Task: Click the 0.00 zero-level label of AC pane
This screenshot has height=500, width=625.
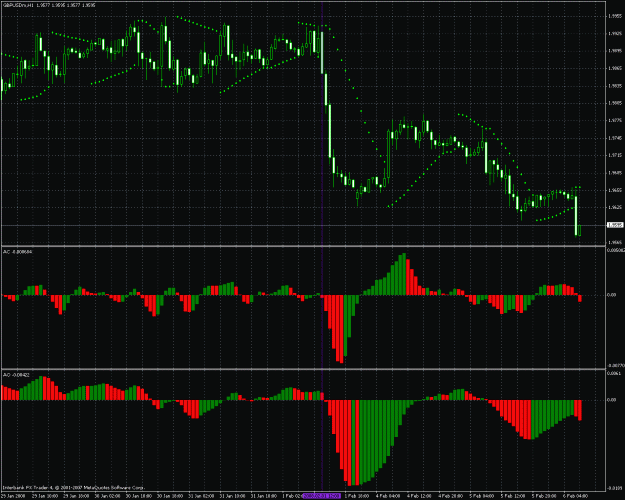Action: click(x=612, y=295)
